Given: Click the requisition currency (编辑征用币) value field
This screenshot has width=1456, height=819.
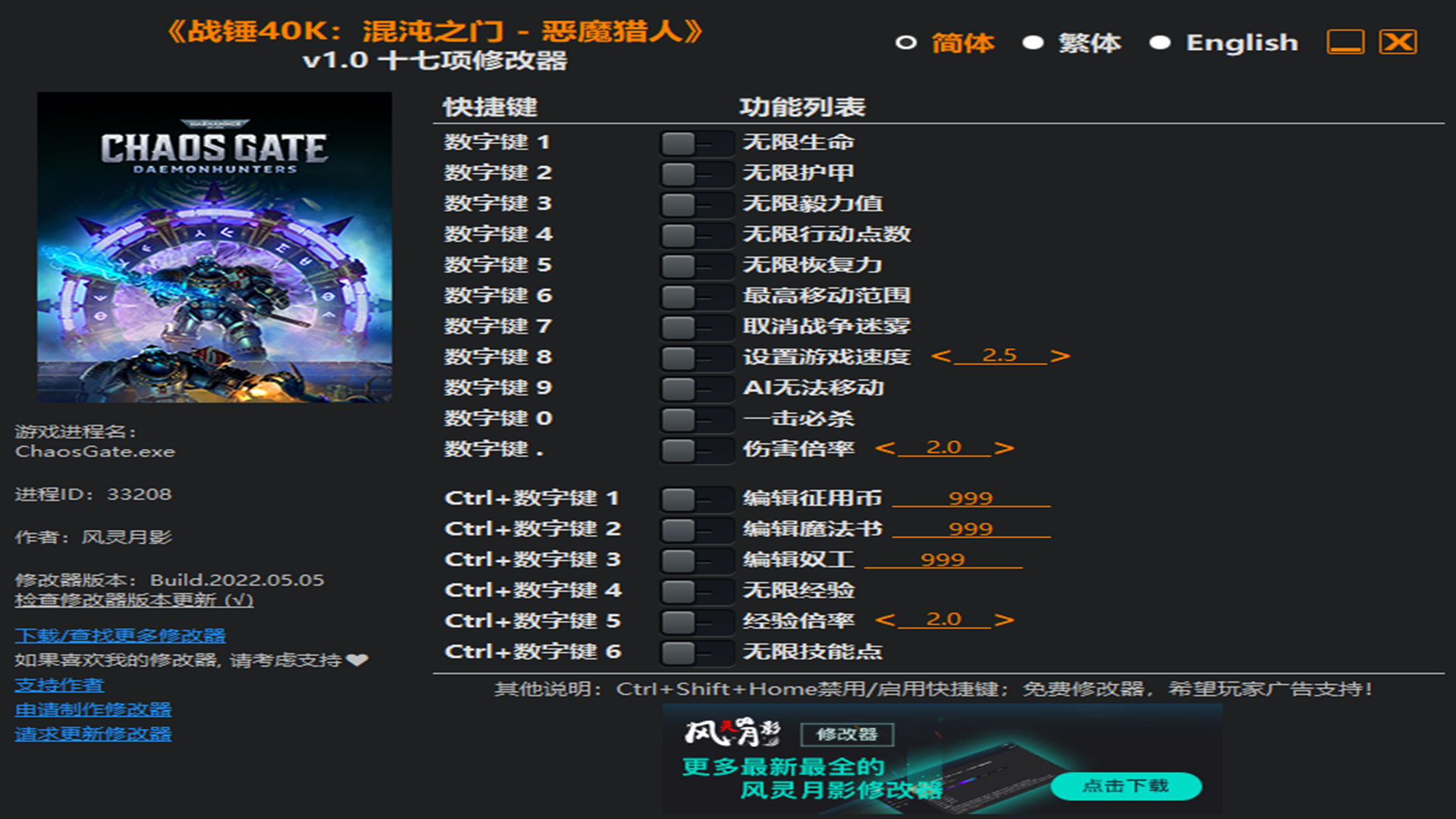Looking at the screenshot, I should 971,498.
